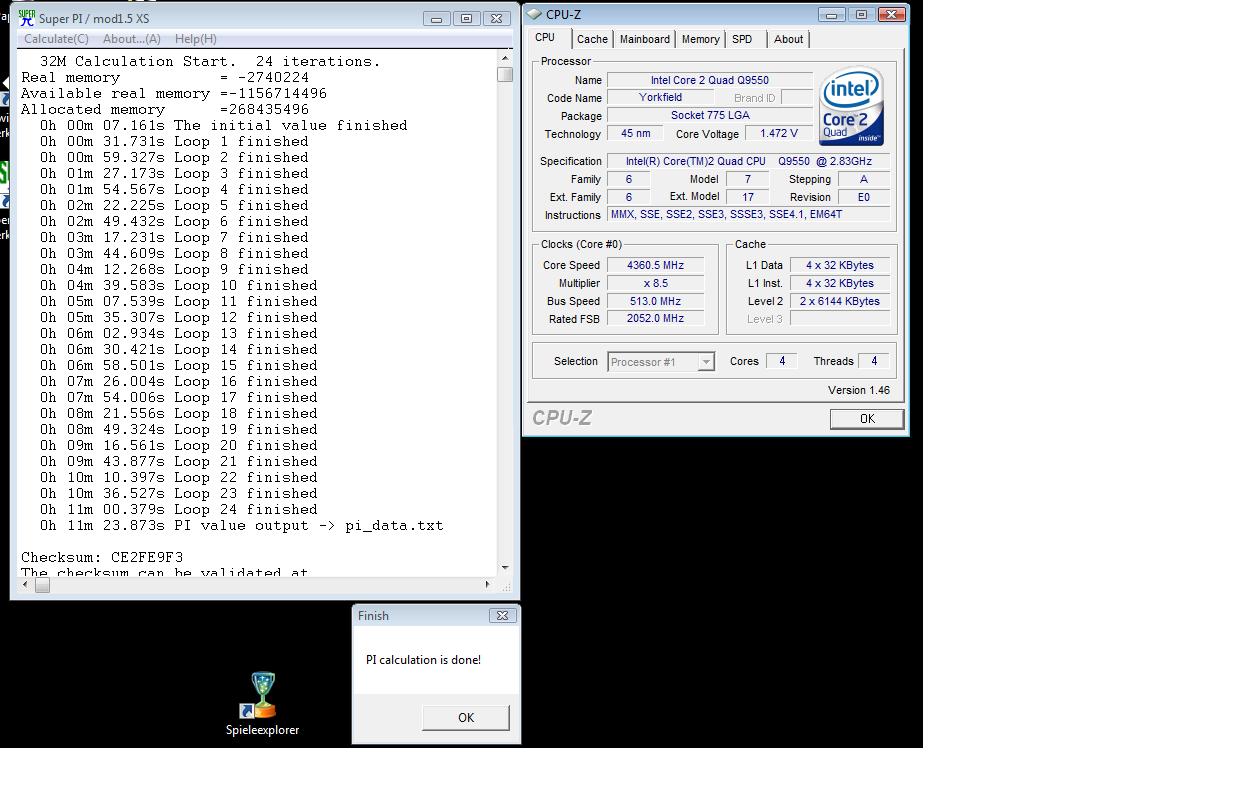Click the '32M Calculation Start. 24 iterations.' line

coord(210,61)
